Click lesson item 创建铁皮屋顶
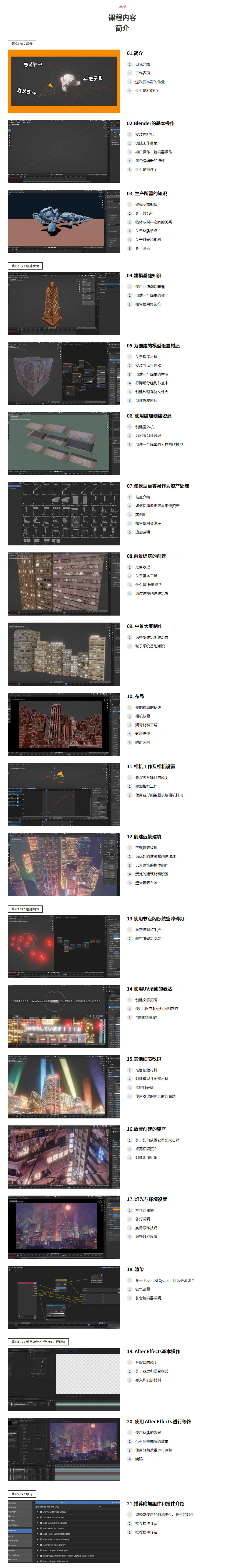 click(x=147, y=400)
